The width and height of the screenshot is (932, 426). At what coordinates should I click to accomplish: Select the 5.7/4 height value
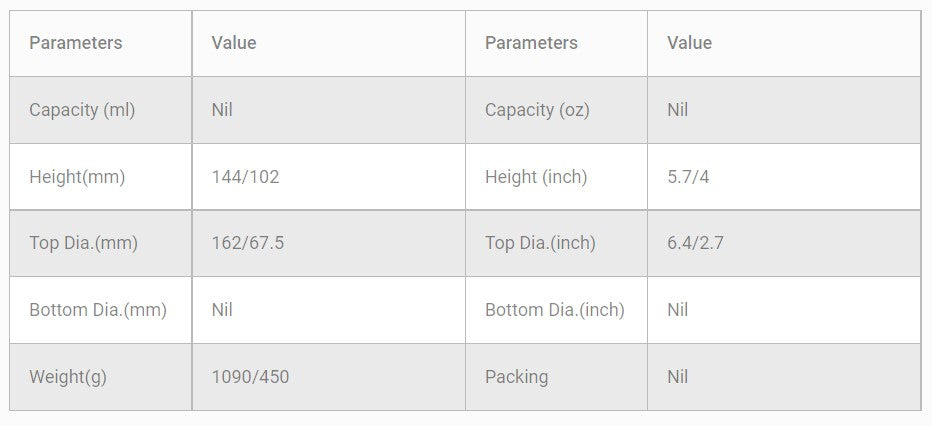688,177
